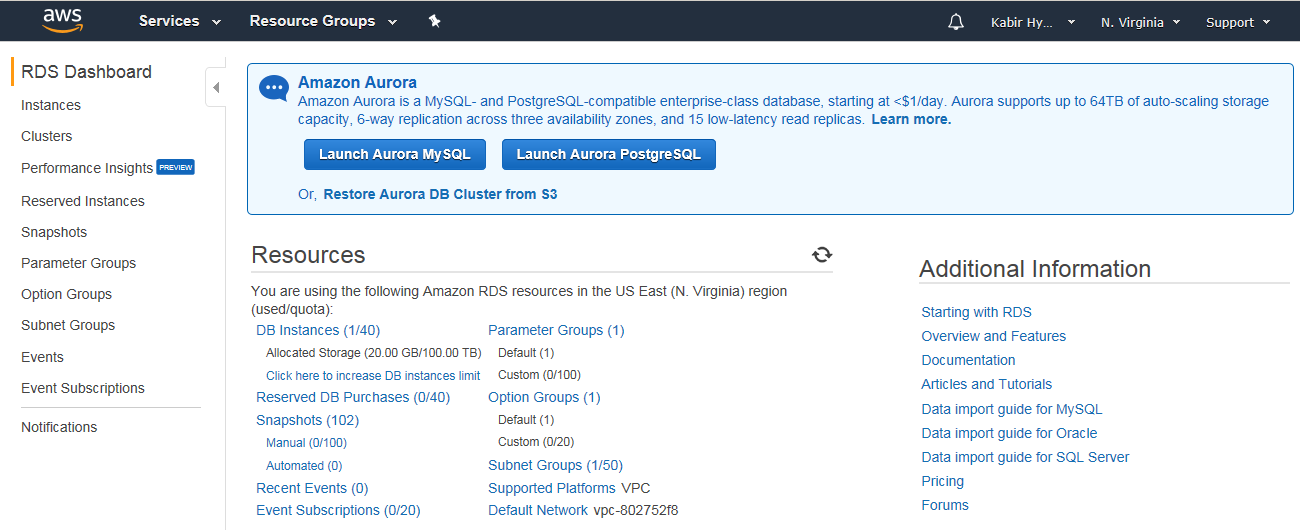Select Parameter Groups in the sidebar

click(78, 263)
